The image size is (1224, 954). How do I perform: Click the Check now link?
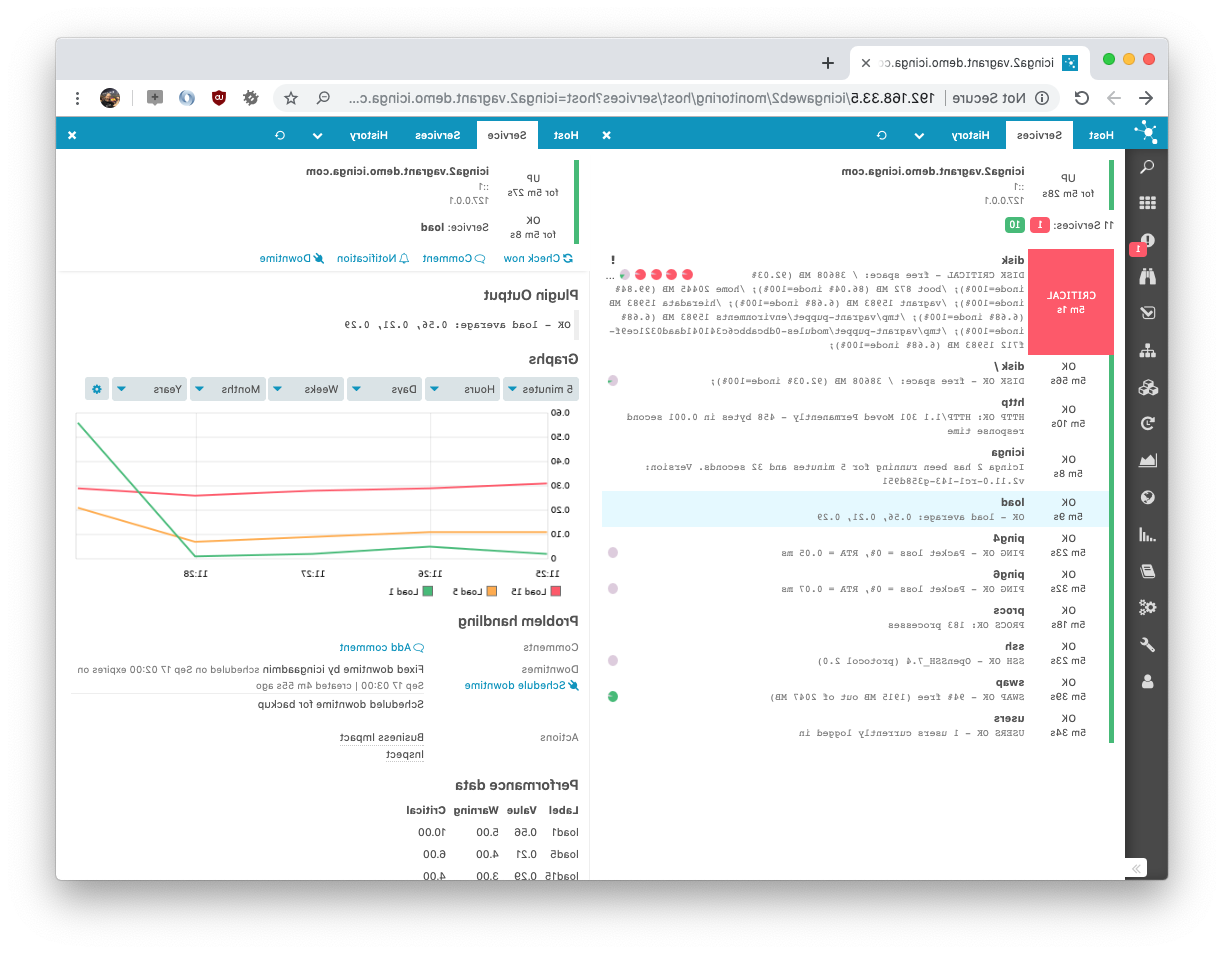click(538, 258)
